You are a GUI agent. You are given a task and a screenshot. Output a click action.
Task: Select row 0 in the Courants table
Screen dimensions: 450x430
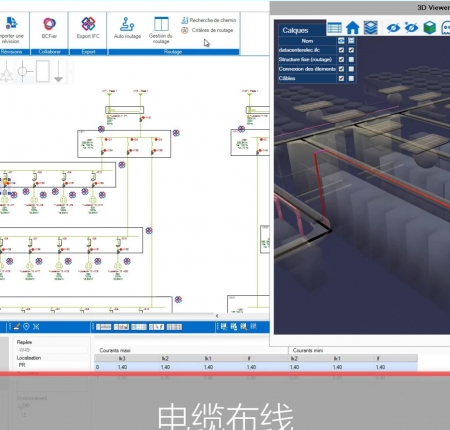coord(256,367)
